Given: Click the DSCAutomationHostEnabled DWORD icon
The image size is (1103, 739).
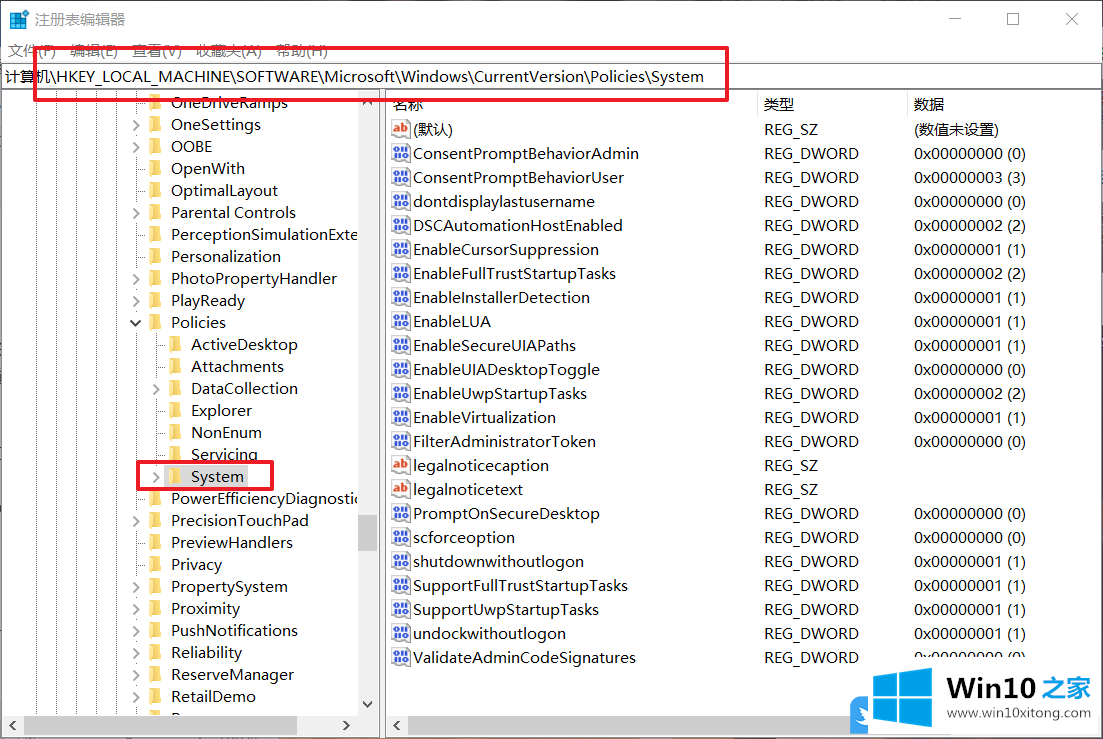Looking at the screenshot, I should click(x=401, y=225).
